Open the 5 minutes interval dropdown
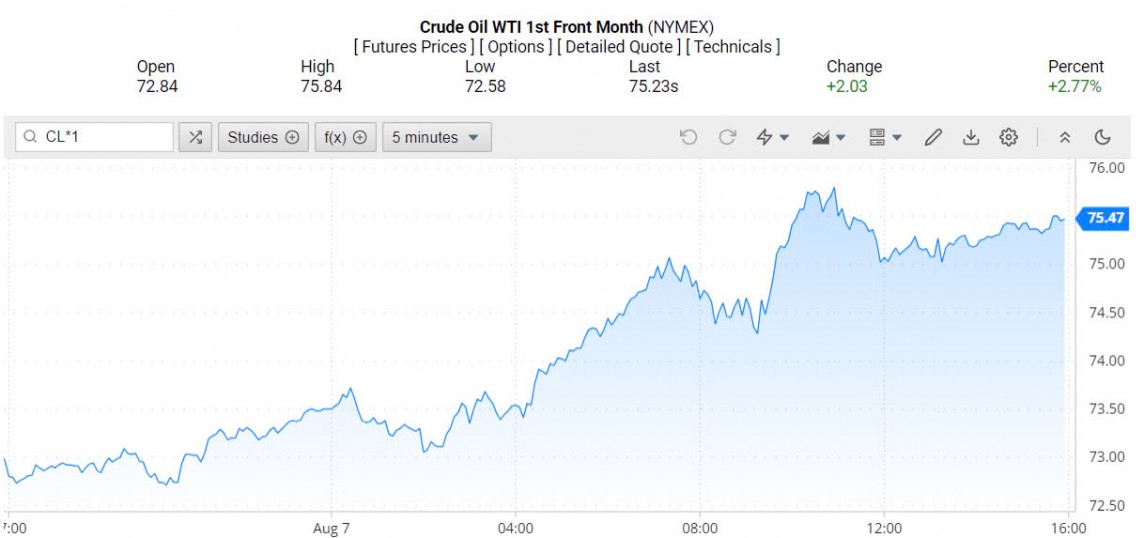1144x538 pixels. [x=436, y=137]
